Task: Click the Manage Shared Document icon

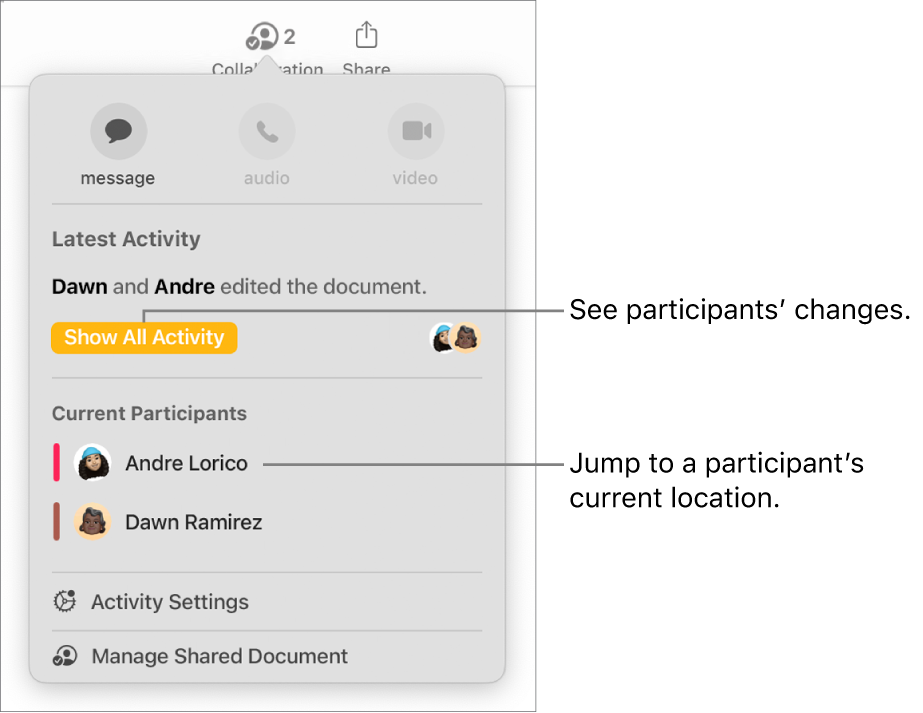Action: tap(65, 656)
